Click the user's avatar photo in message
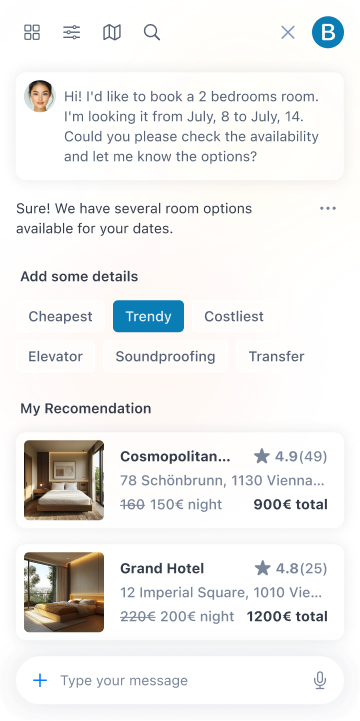The image size is (360, 721). [40, 96]
